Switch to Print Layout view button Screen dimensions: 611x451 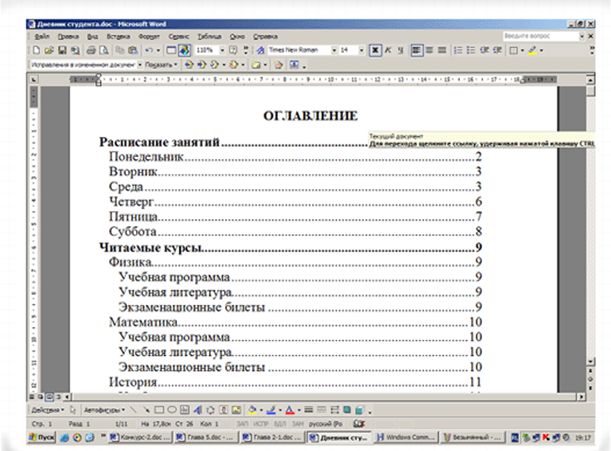pos(49,397)
